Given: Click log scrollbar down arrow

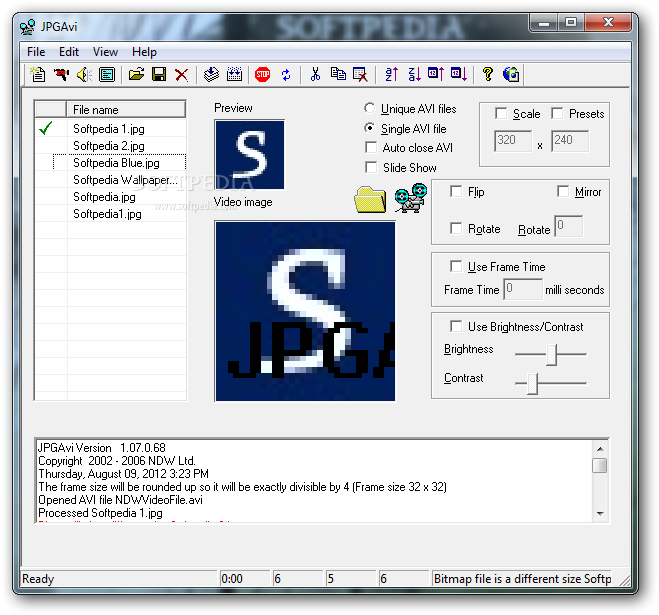Looking at the screenshot, I should point(600,514).
